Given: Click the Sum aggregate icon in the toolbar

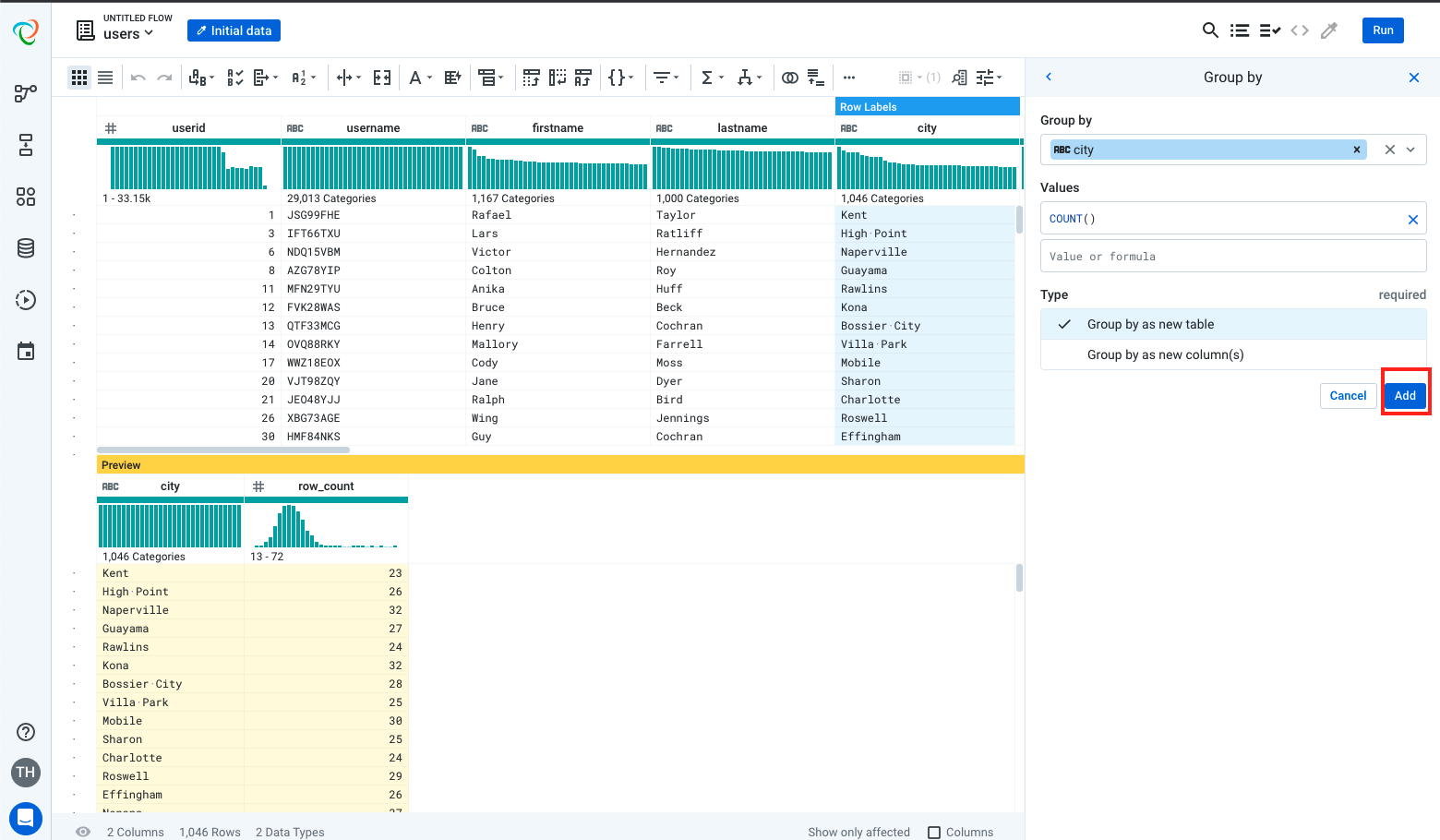Looking at the screenshot, I should [x=707, y=77].
